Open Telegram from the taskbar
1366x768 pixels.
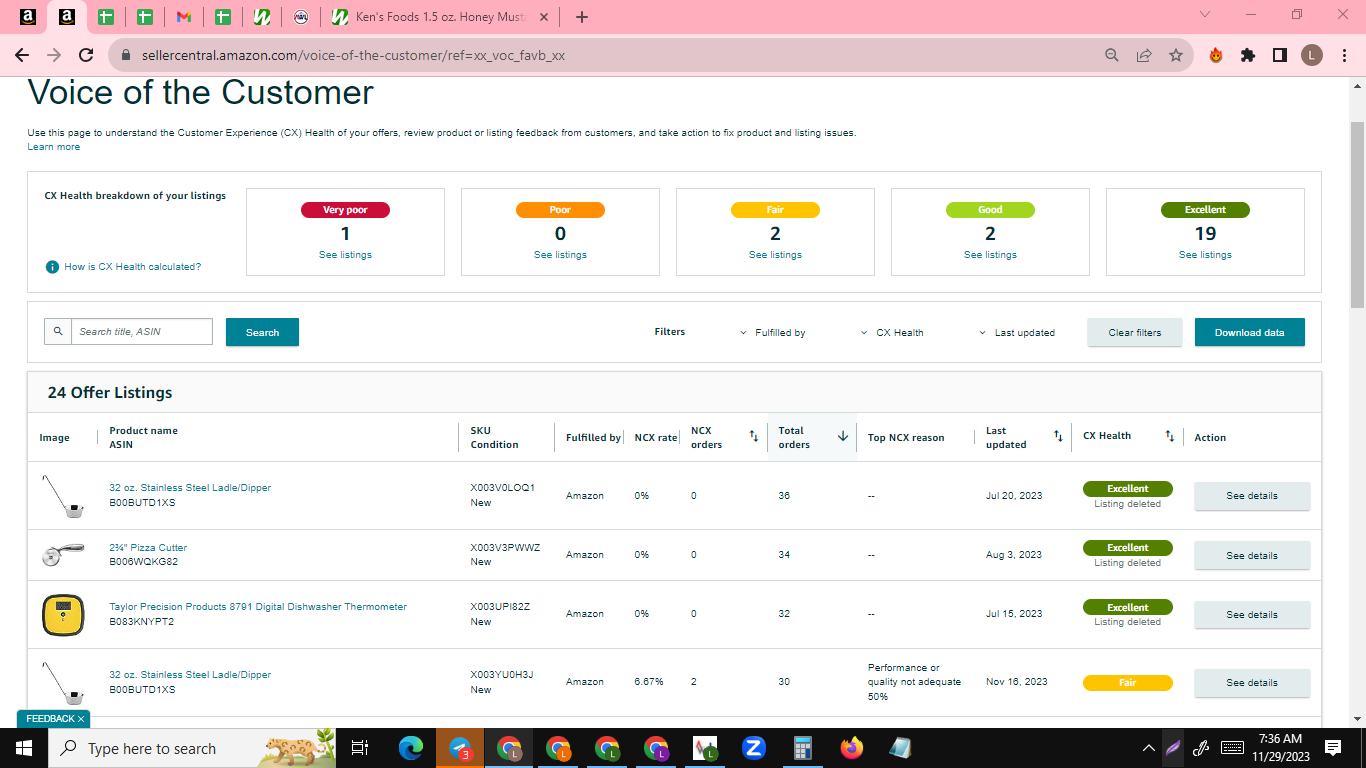460,748
